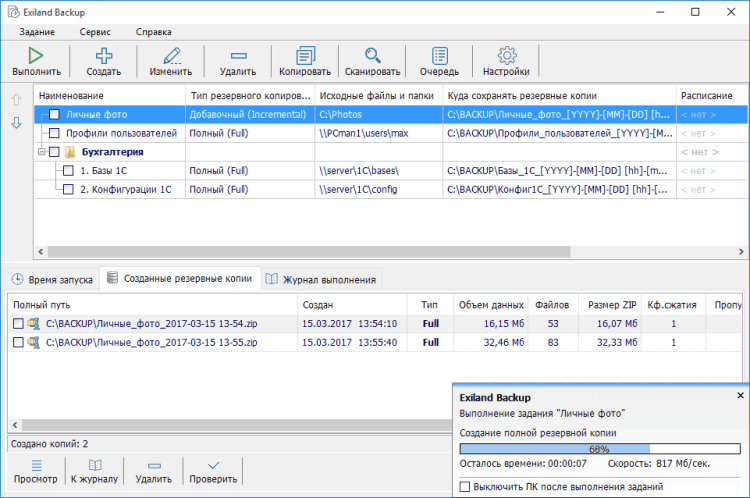
Task: Click the Копировать toolbar icon
Action: pos(305,56)
